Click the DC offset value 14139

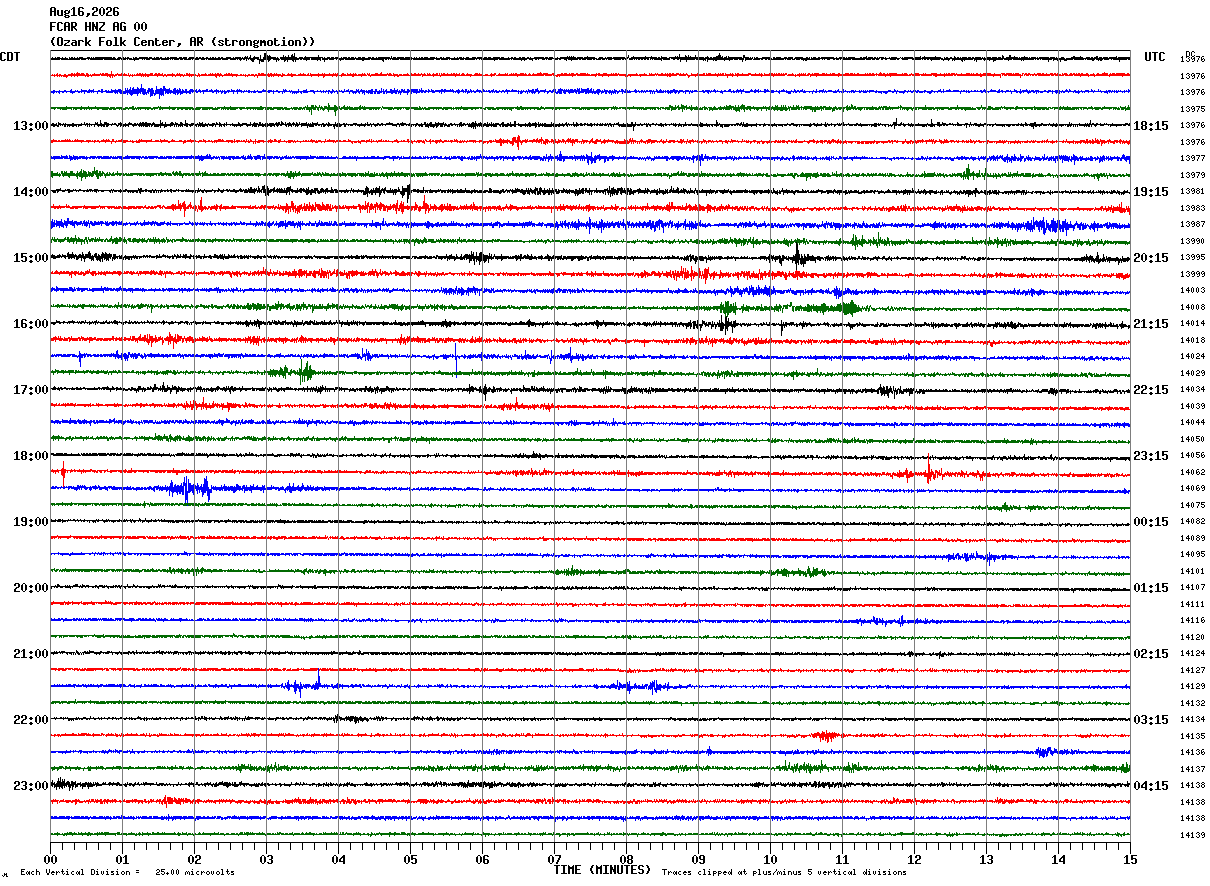point(1192,835)
